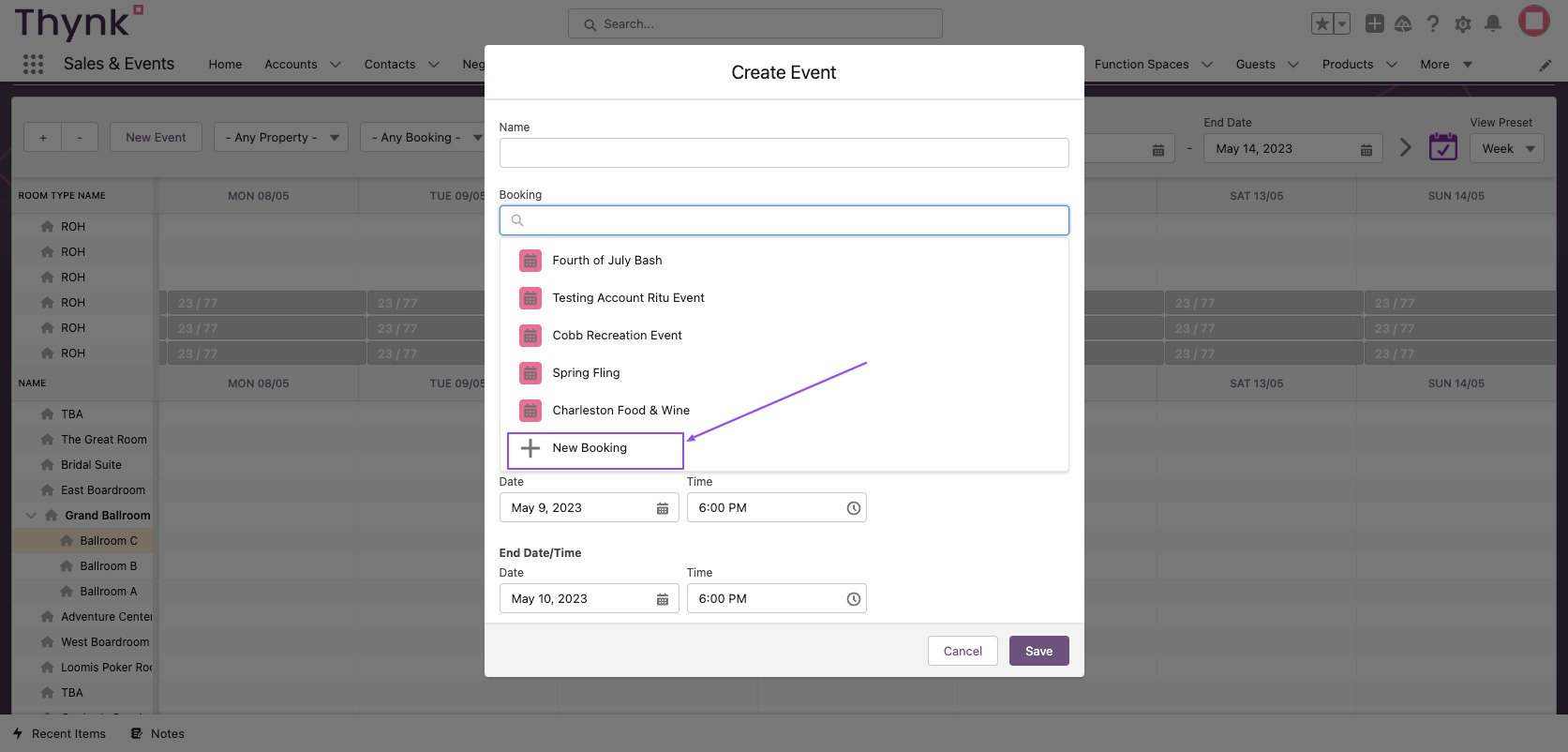Choose Fourth of July Bash booking
1568x752 pixels.
(x=606, y=261)
